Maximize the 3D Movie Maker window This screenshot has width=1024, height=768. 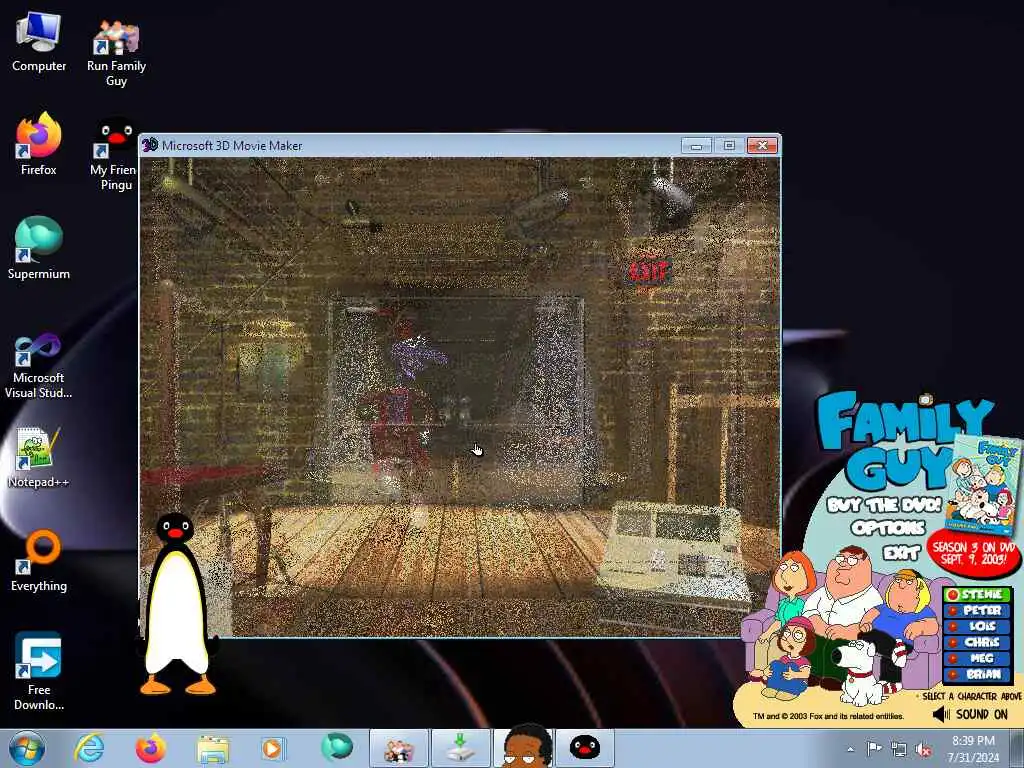[729, 145]
